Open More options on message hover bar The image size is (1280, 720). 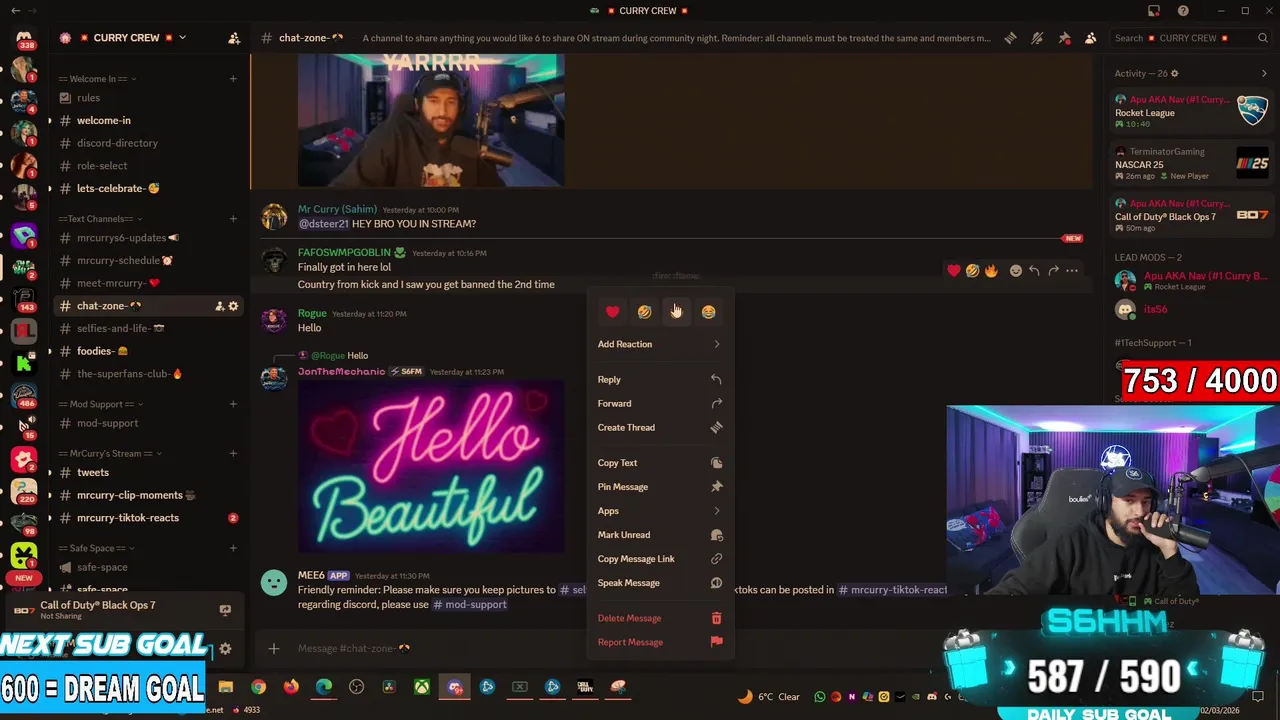(1072, 270)
